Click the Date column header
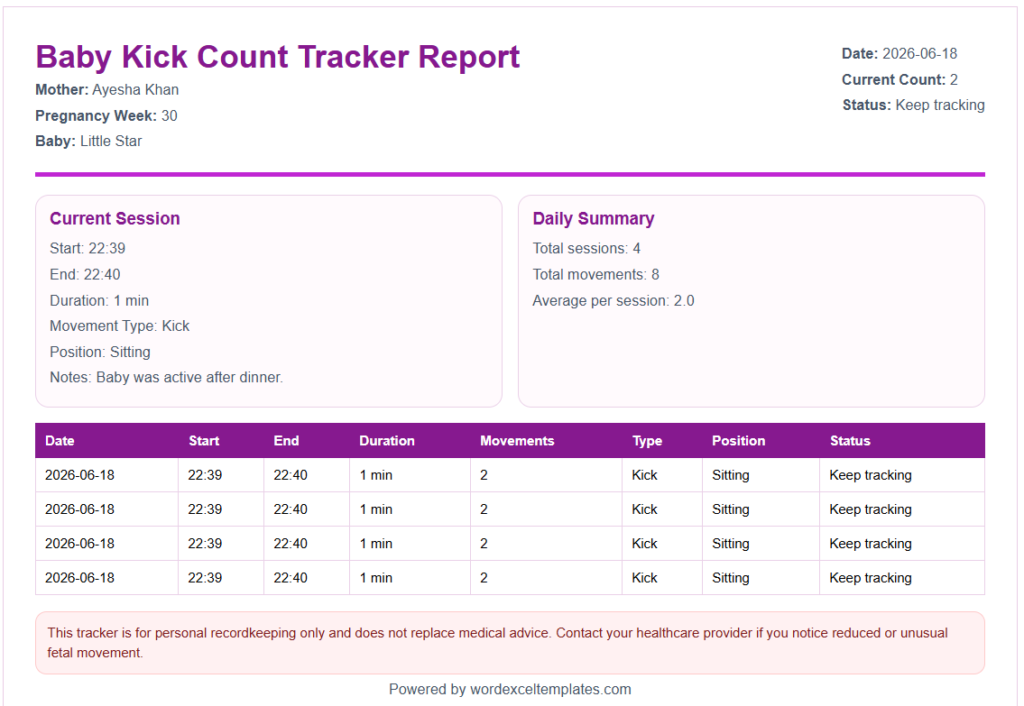1024x706 pixels. pos(59,441)
